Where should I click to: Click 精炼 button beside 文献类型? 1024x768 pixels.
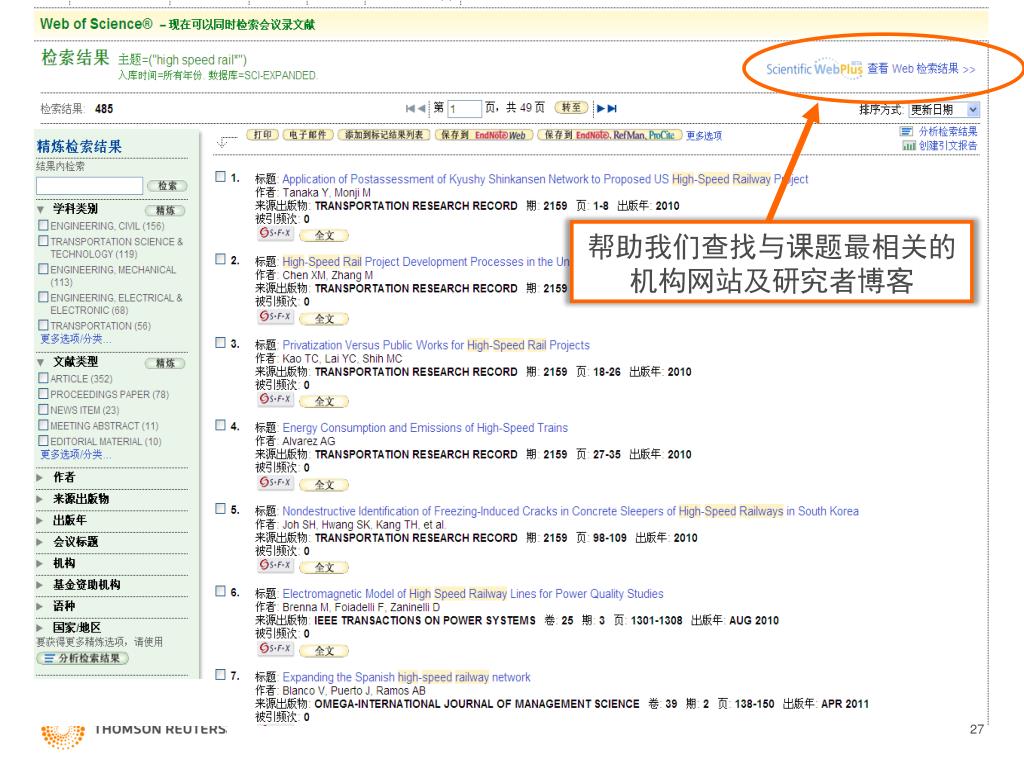[165, 363]
